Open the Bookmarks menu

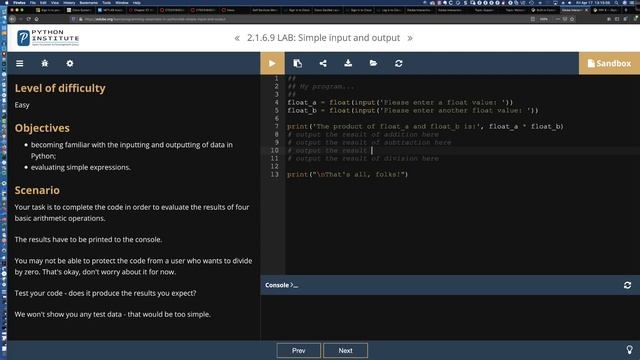(x=89, y=2)
